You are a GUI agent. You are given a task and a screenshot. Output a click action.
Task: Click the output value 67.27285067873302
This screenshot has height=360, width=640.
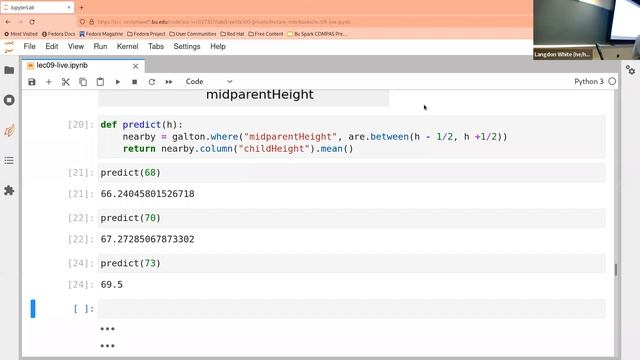click(x=147, y=239)
